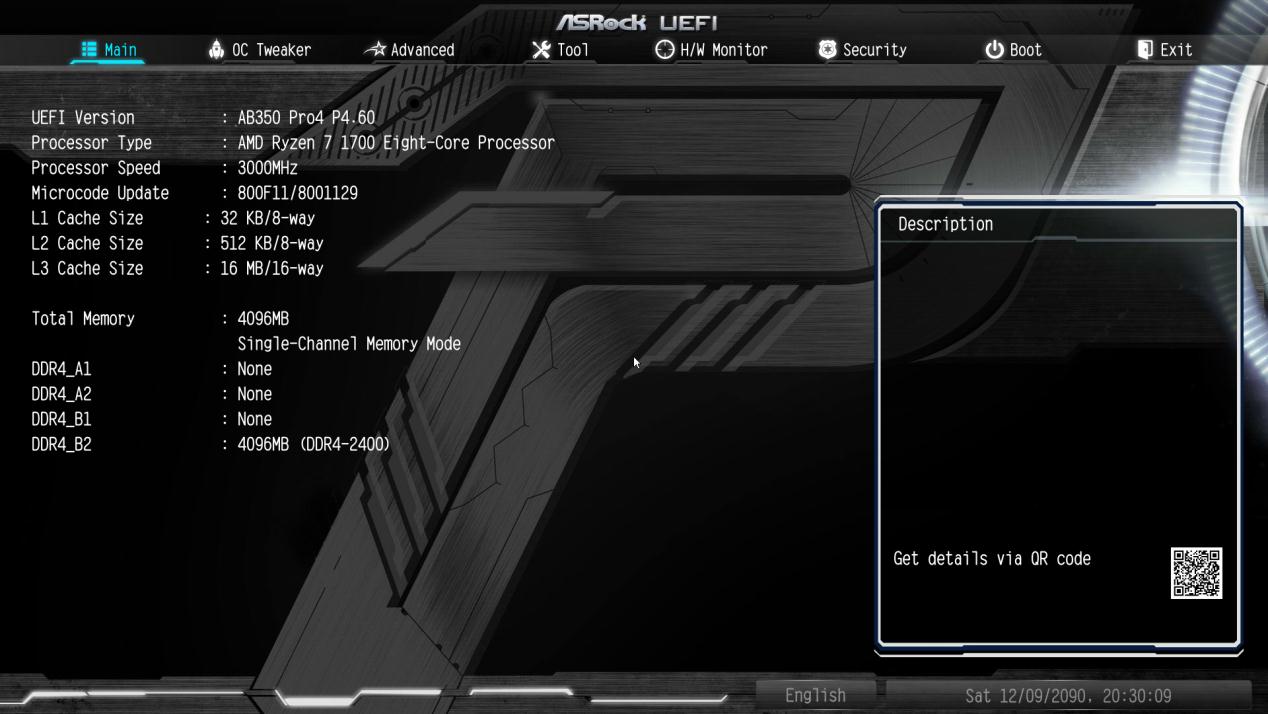This screenshot has height=714, width=1268.
Task: Click the Boot power icon
Action: click(x=994, y=49)
